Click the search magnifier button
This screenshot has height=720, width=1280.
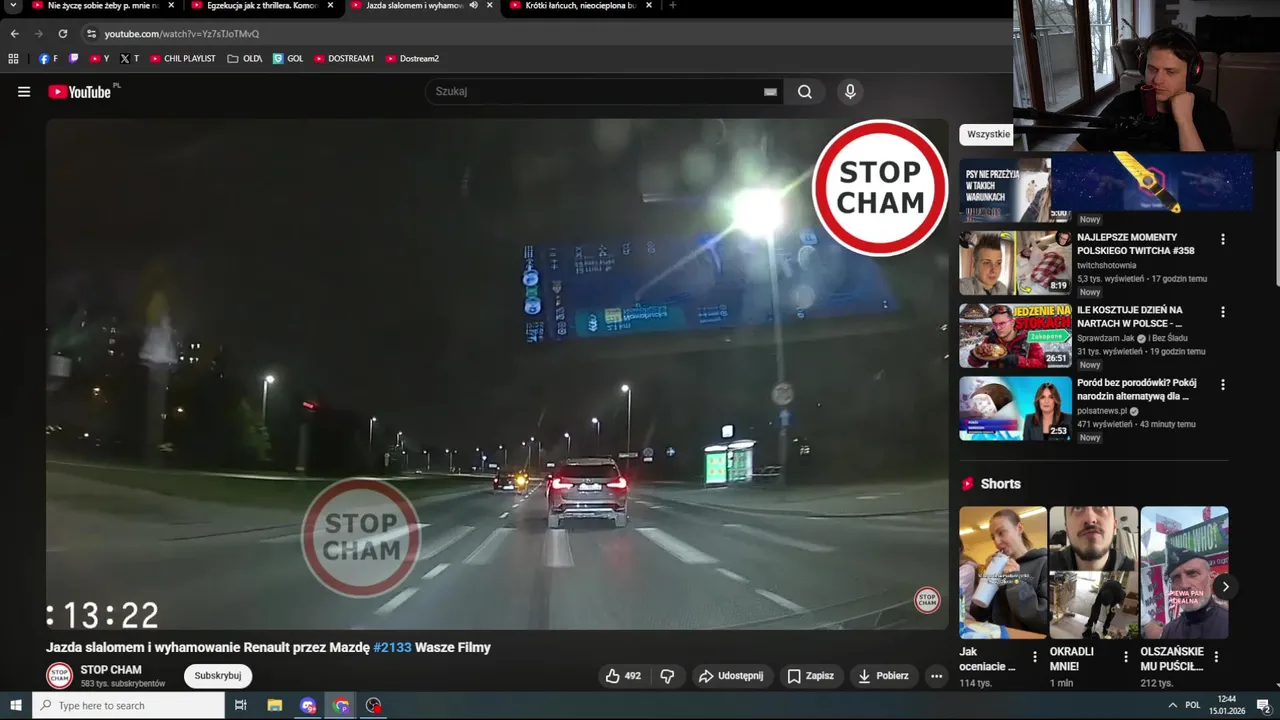(805, 92)
